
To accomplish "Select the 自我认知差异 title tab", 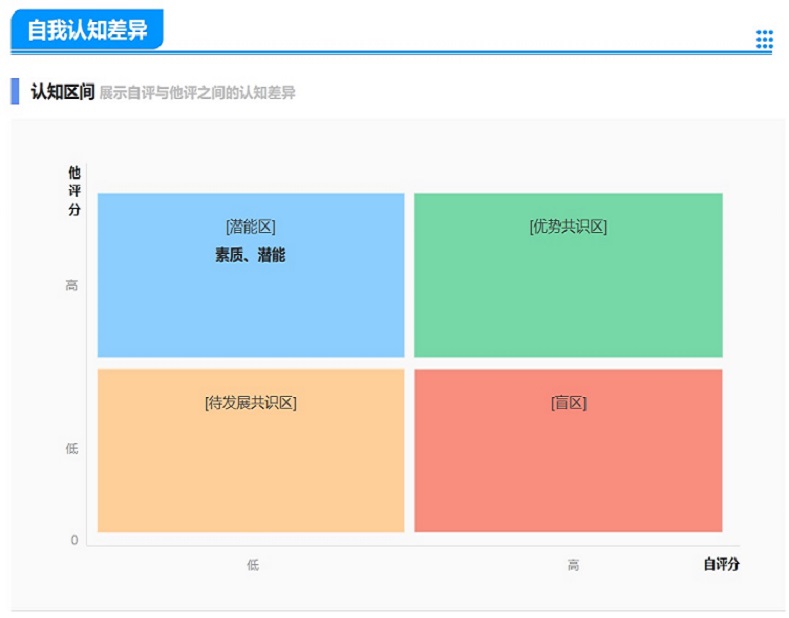I will pyautogui.click(x=87, y=30).
